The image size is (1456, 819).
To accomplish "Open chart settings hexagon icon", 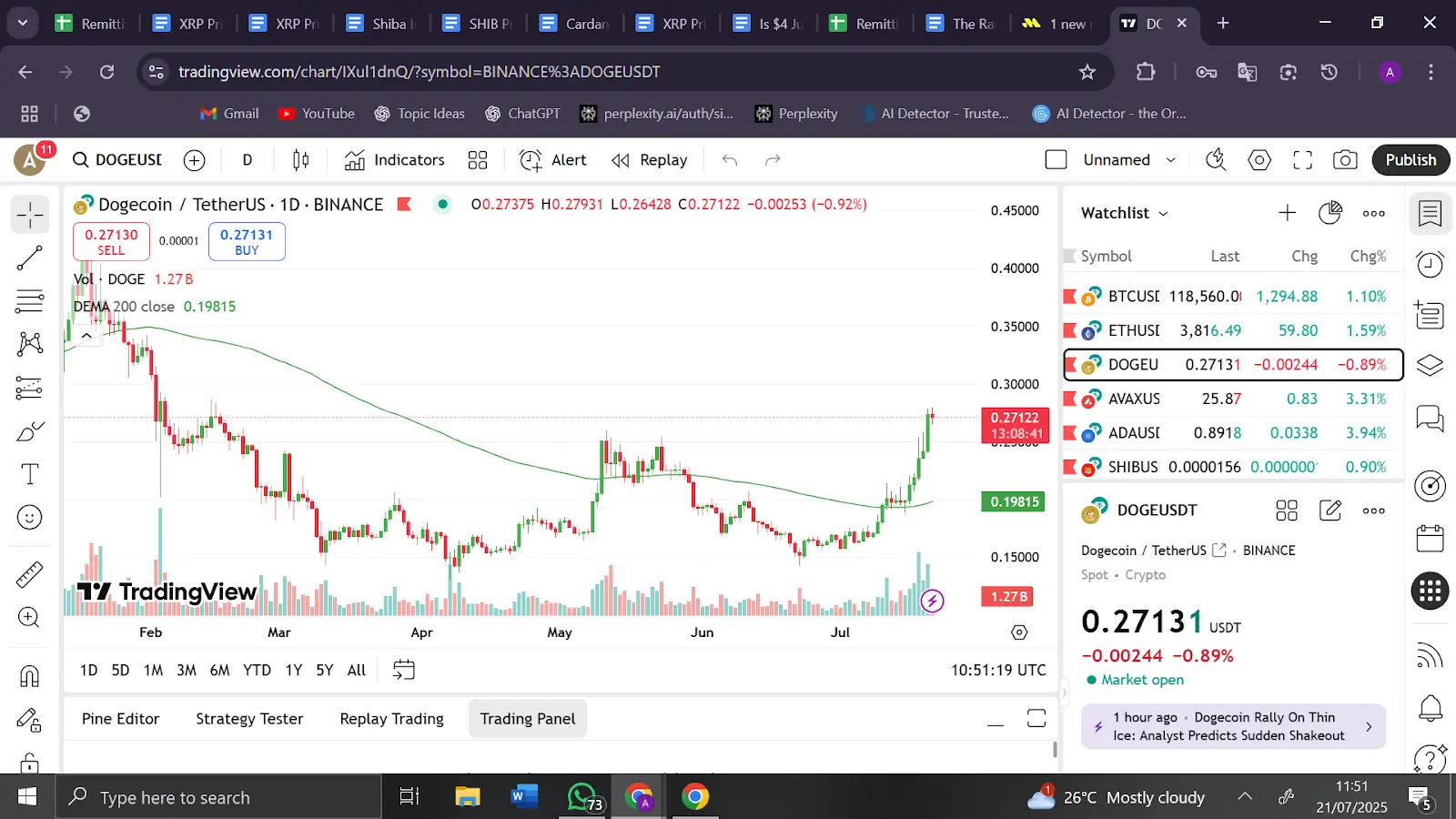I will click(x=1259, y=160).
